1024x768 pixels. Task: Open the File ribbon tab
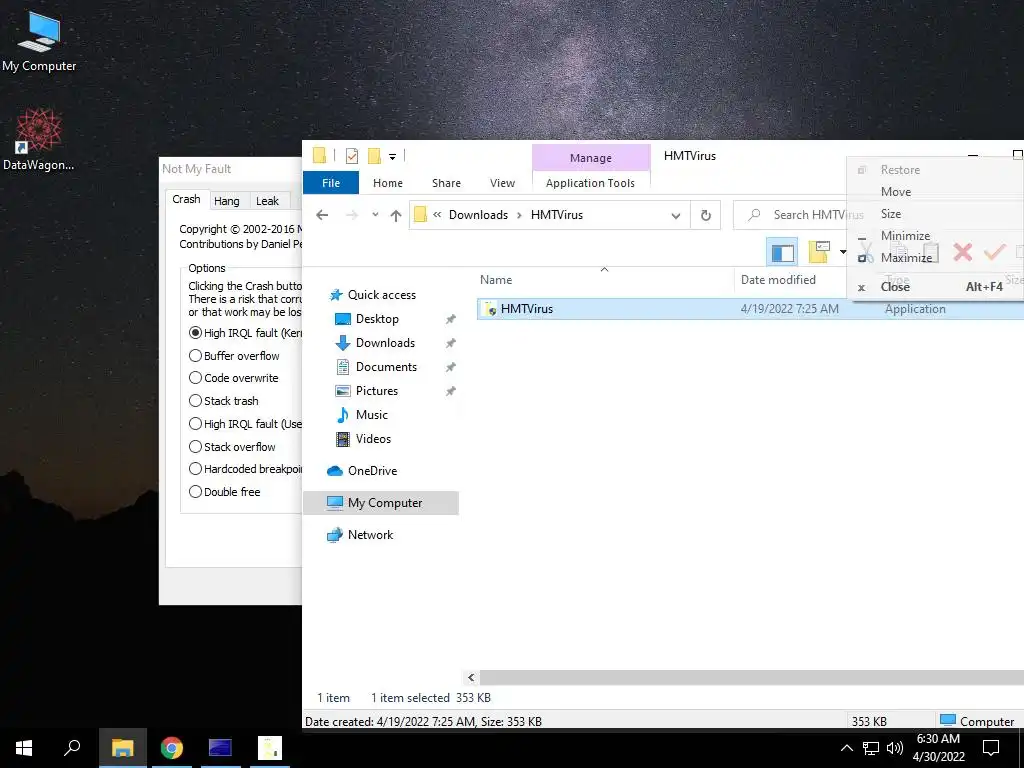click(331, 183)
